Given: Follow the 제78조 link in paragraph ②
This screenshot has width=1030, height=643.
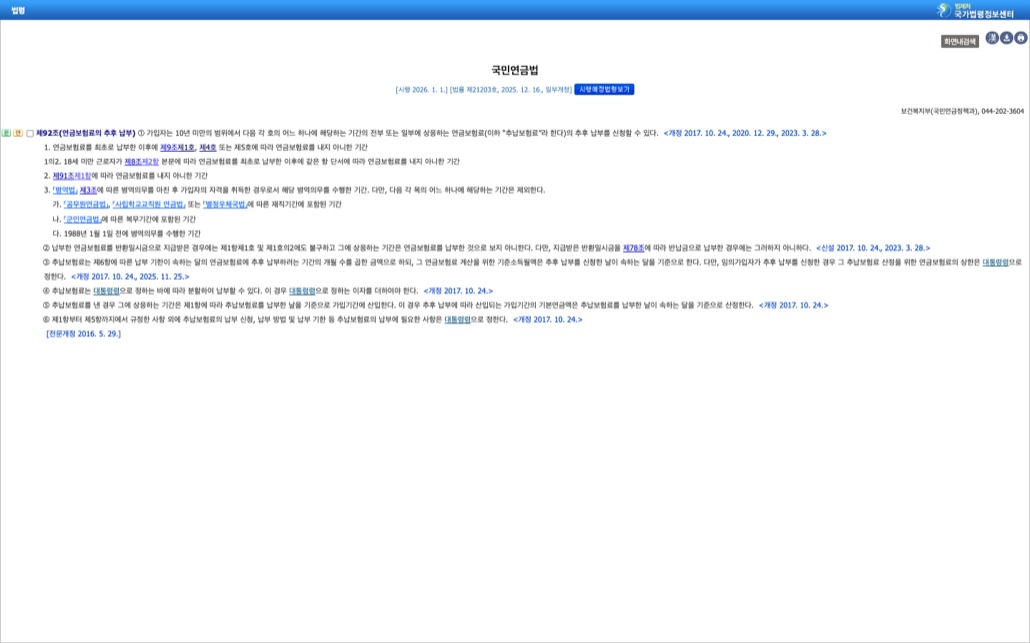Looking at the screenshot, I should tap(633, 248).
